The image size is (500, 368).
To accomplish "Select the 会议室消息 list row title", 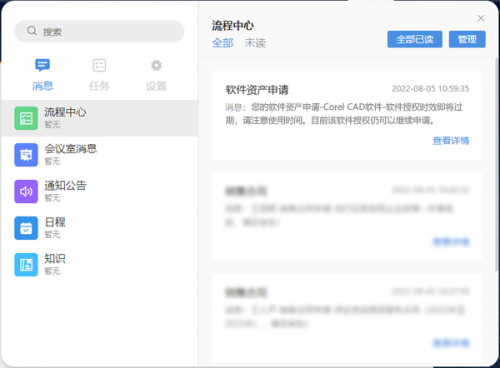I will (x=71, y=149).
